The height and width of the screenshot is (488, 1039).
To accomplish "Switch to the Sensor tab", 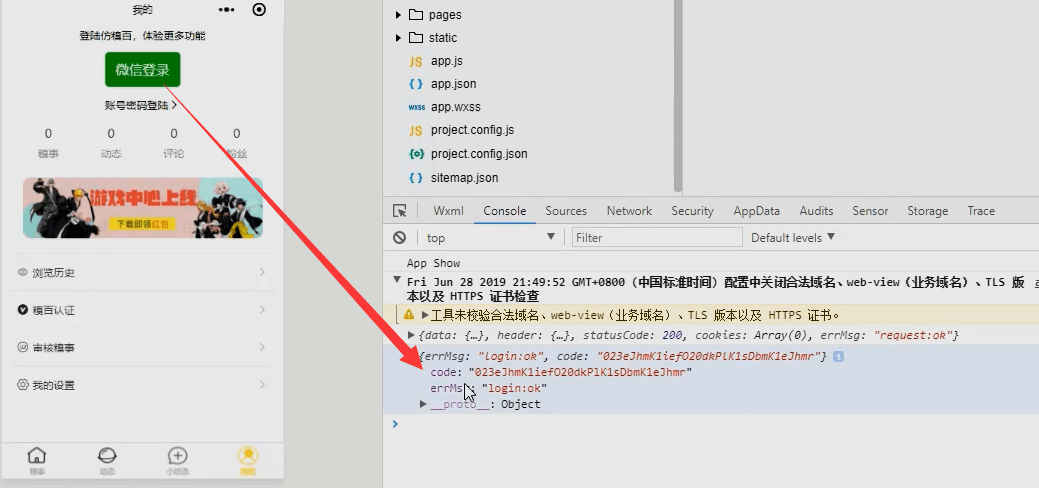I will click(x=870, y=211).
